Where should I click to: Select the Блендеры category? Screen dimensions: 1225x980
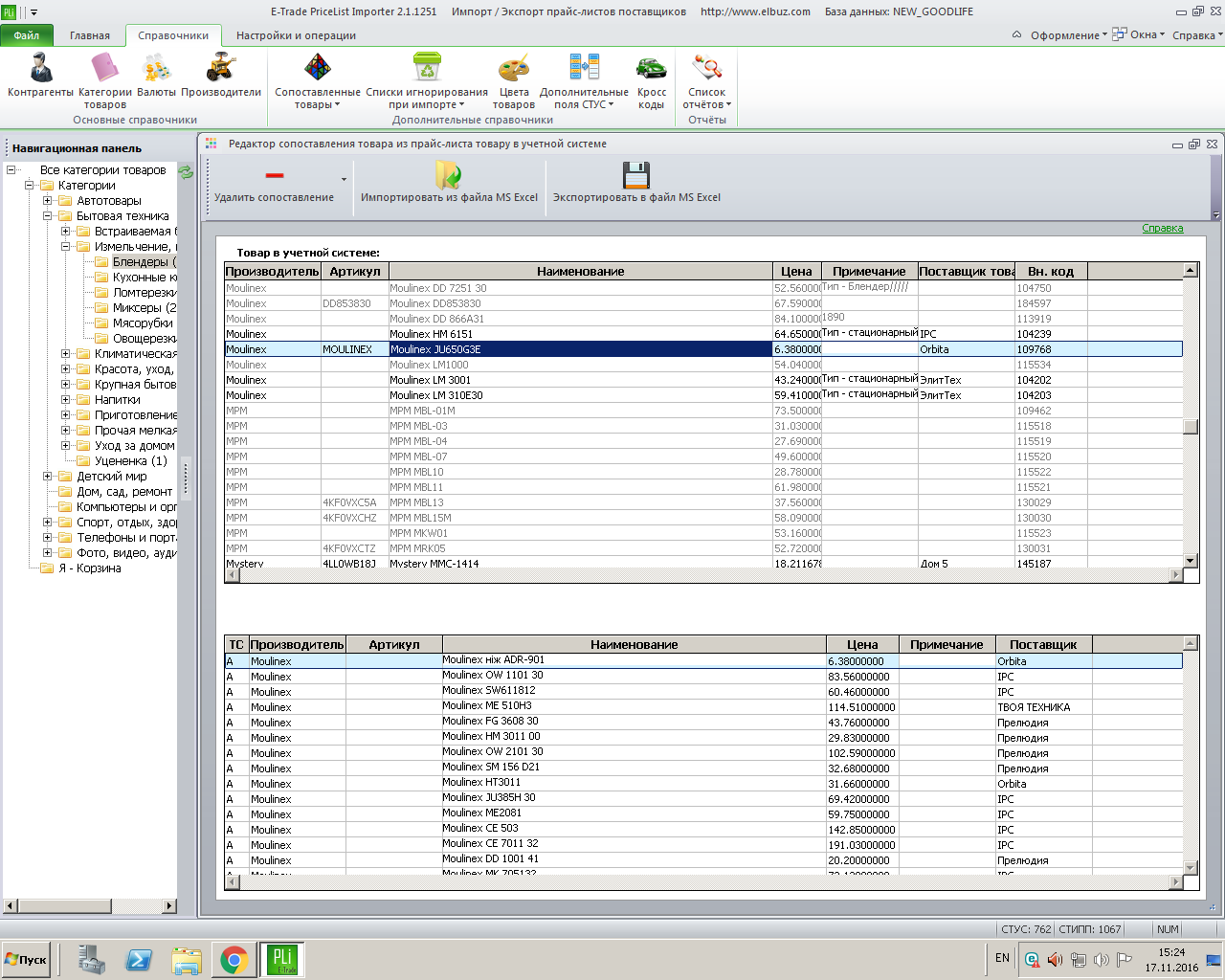[144, 262]
